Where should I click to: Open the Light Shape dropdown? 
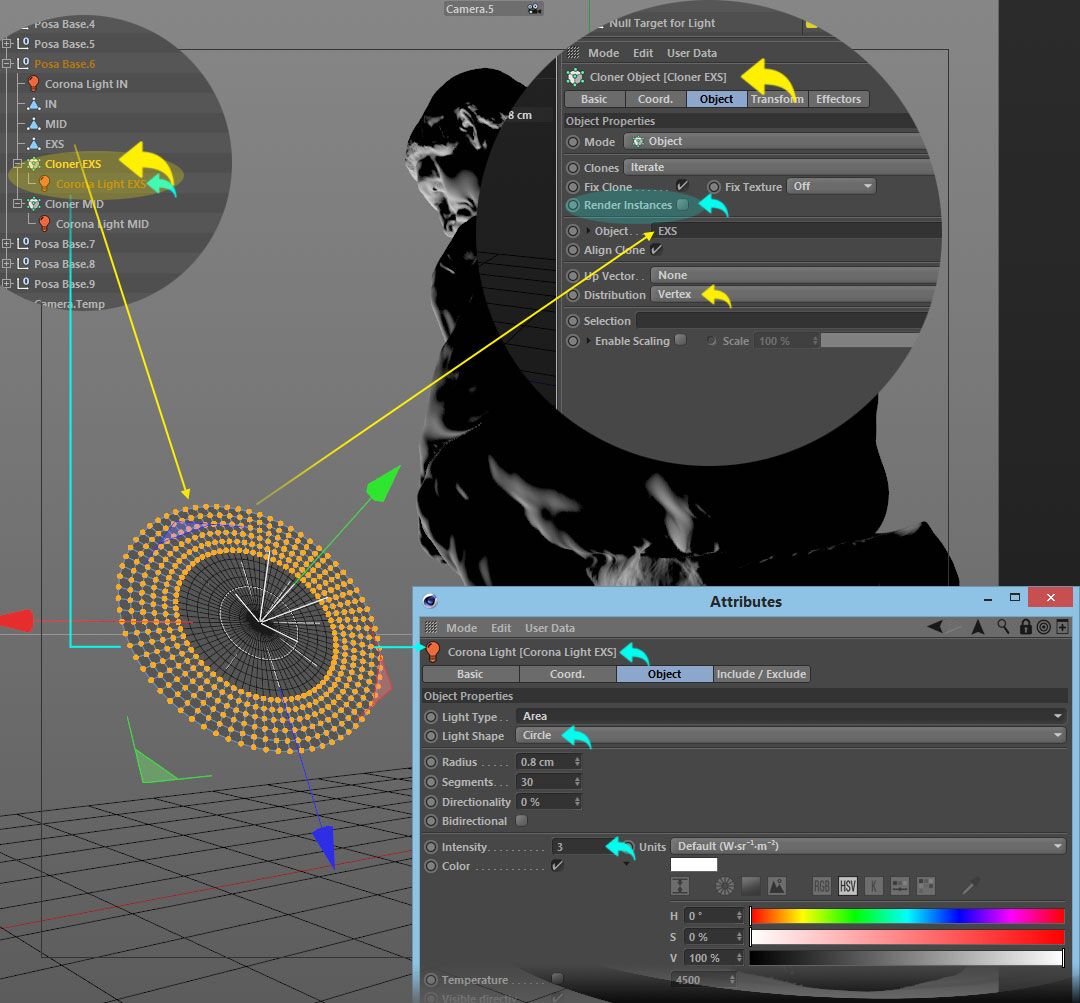pyautogui.click(x=791, y=736)
